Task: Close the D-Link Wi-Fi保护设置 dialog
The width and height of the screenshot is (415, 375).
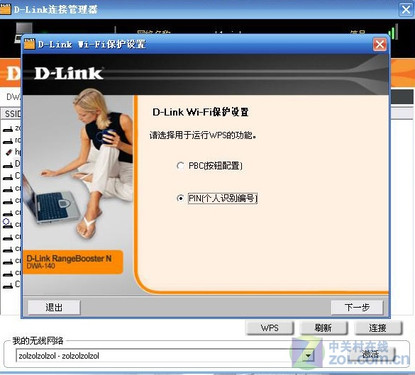Action: (x=380, y=44)
